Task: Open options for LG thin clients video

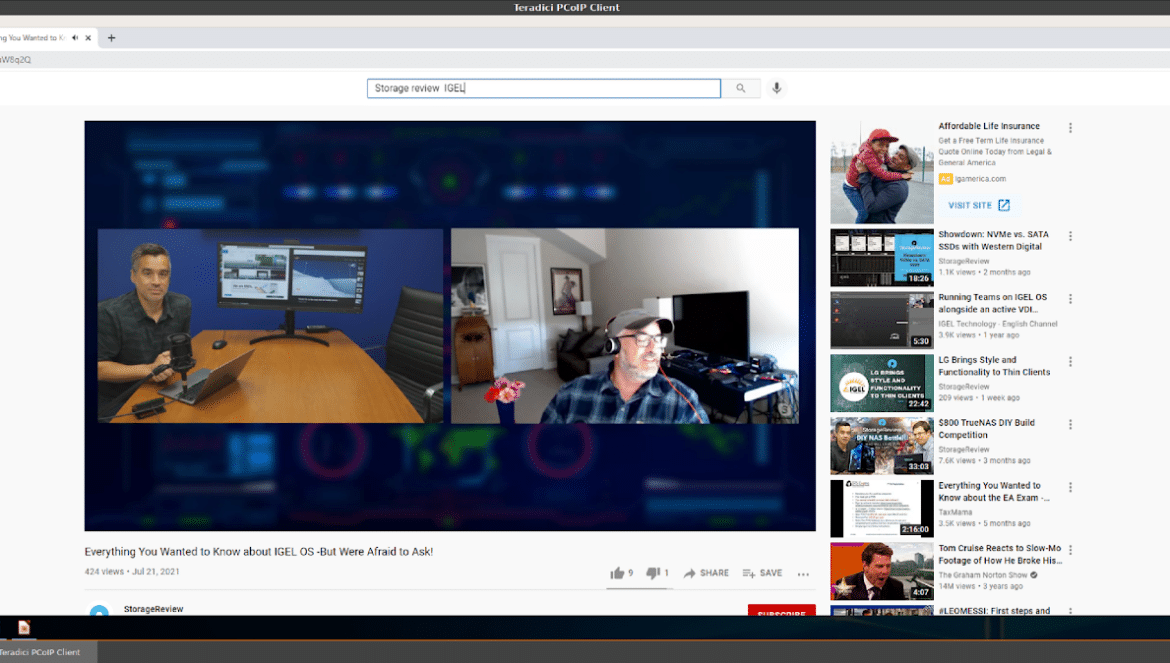Action: coord(1070,361)
